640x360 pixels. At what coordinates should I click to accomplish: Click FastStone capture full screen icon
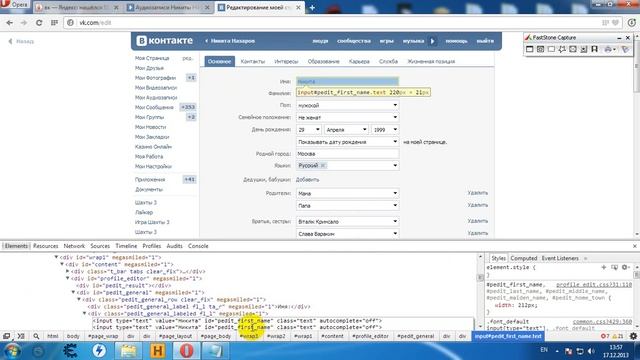pyautogui.click(x=573, y=49)
